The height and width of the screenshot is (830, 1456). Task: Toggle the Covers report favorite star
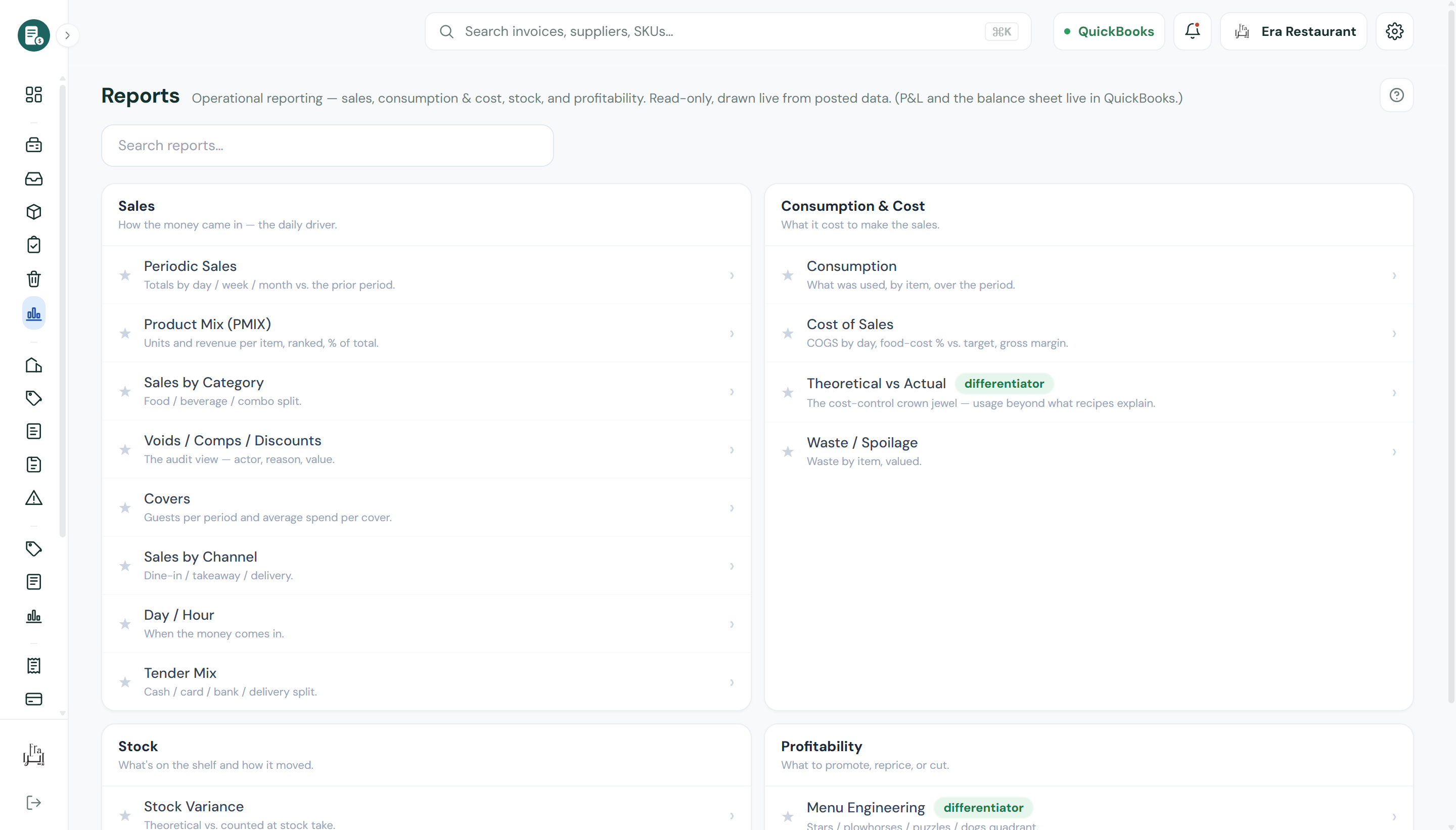(x=125, y=508)
